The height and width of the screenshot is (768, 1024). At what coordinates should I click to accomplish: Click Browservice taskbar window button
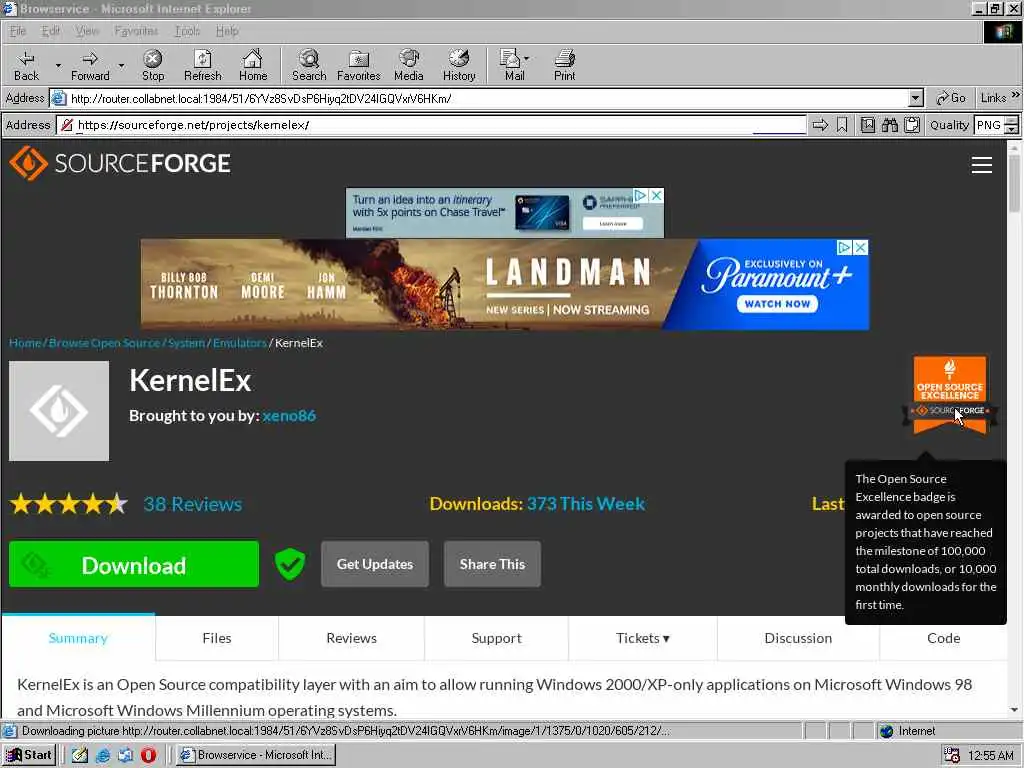[257, 755]
